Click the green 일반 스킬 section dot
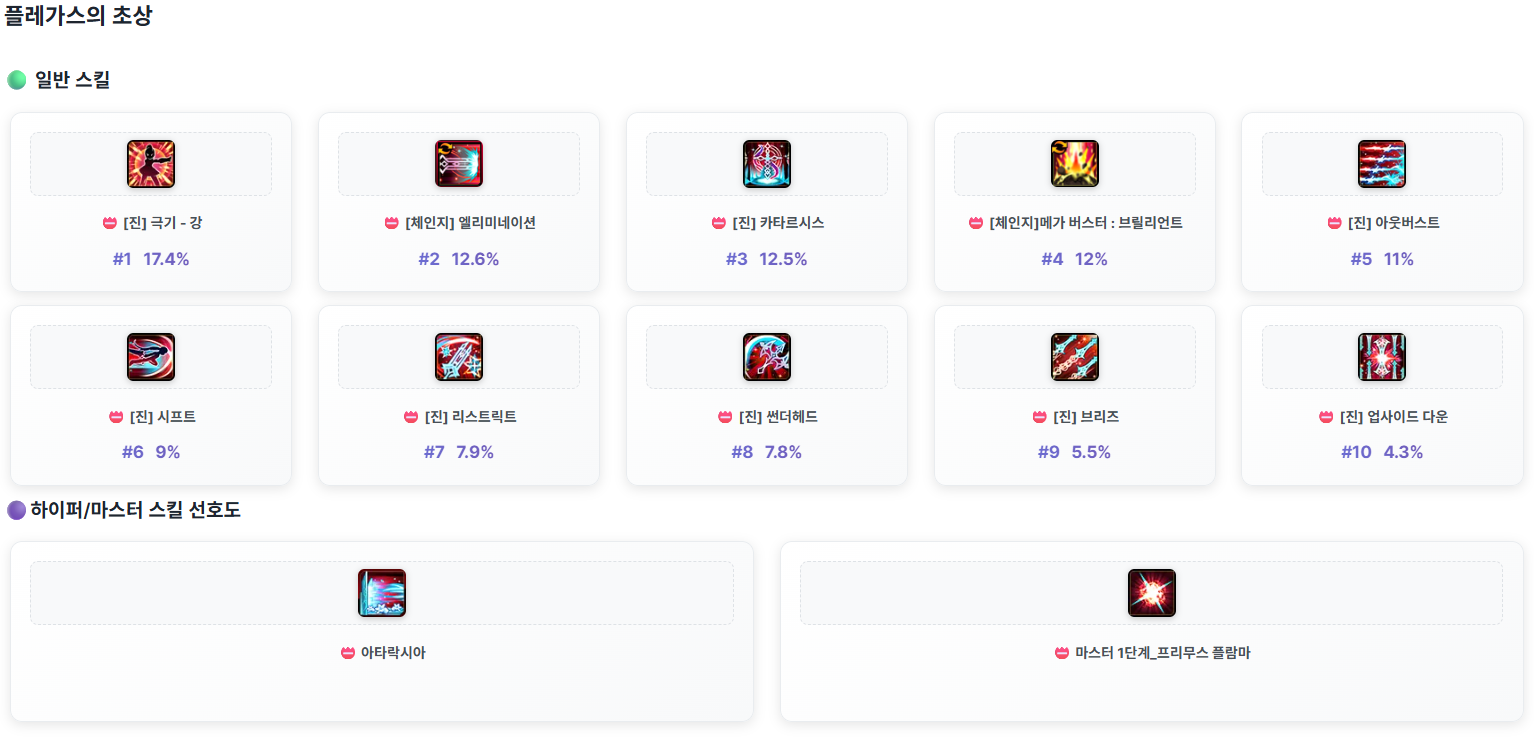The image size is (1534, 737). tap(17, 80)
